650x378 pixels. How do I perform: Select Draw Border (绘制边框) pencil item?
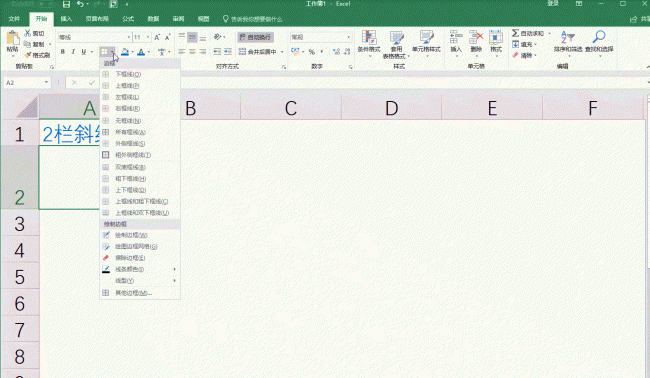point(140,235)
